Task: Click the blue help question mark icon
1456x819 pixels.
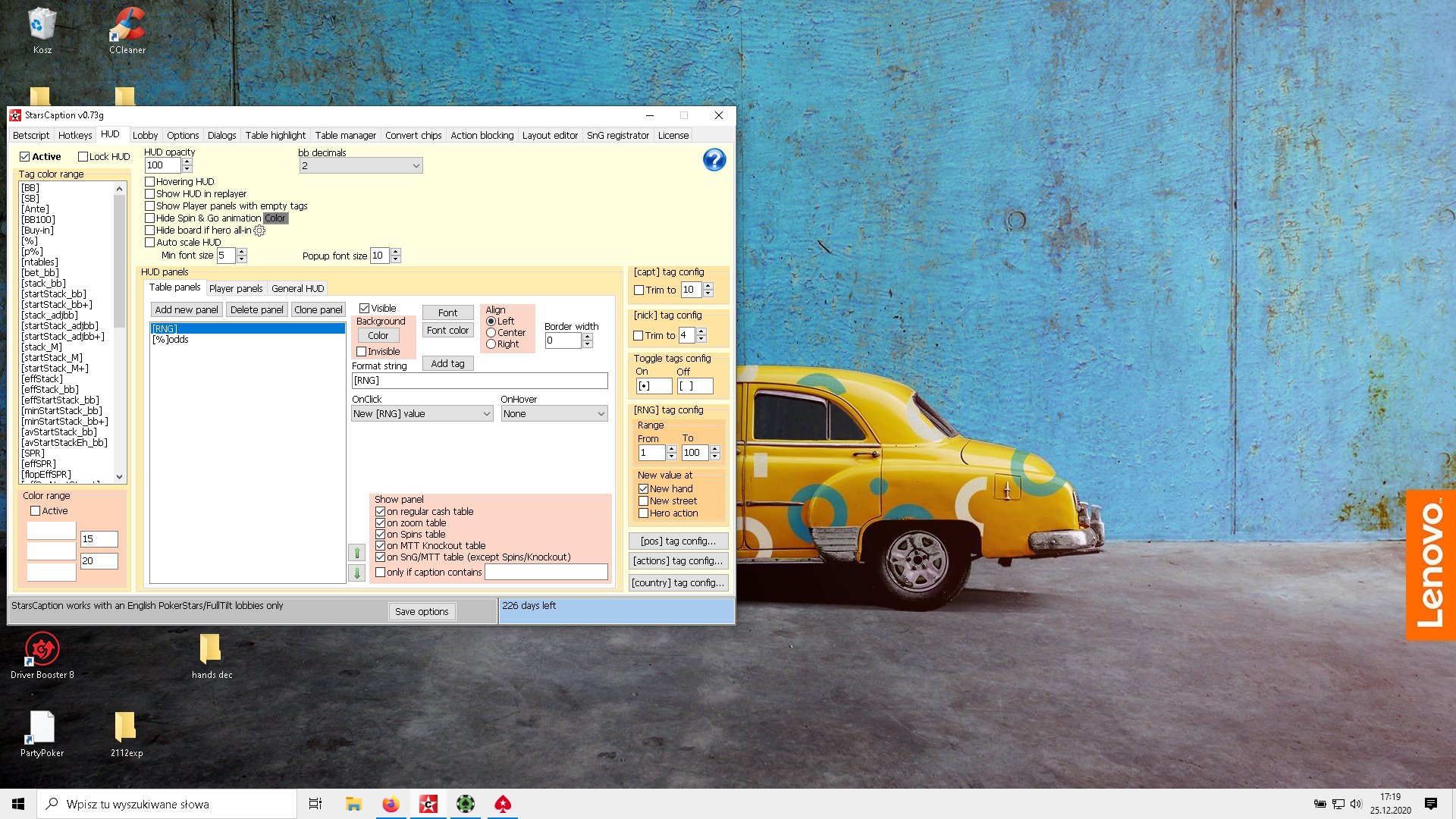Action: pyautogui.click(x=714, y=160)
